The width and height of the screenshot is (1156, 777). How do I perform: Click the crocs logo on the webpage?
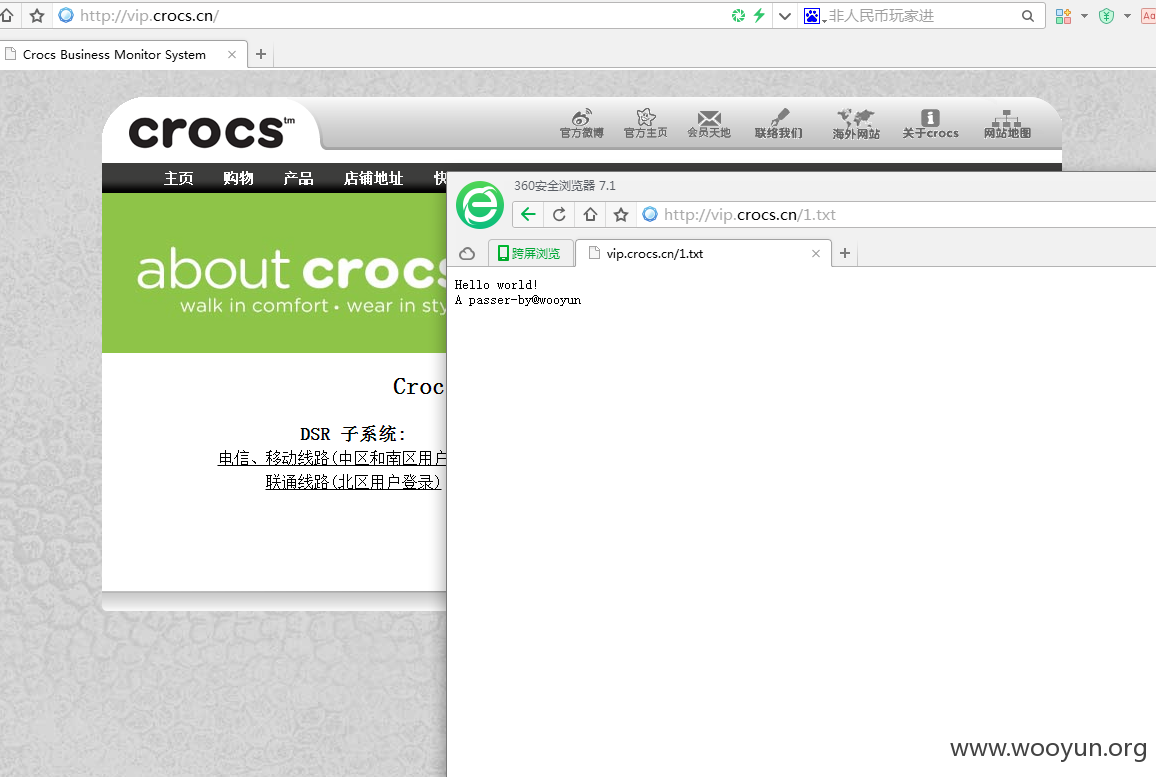click(212, 132)
